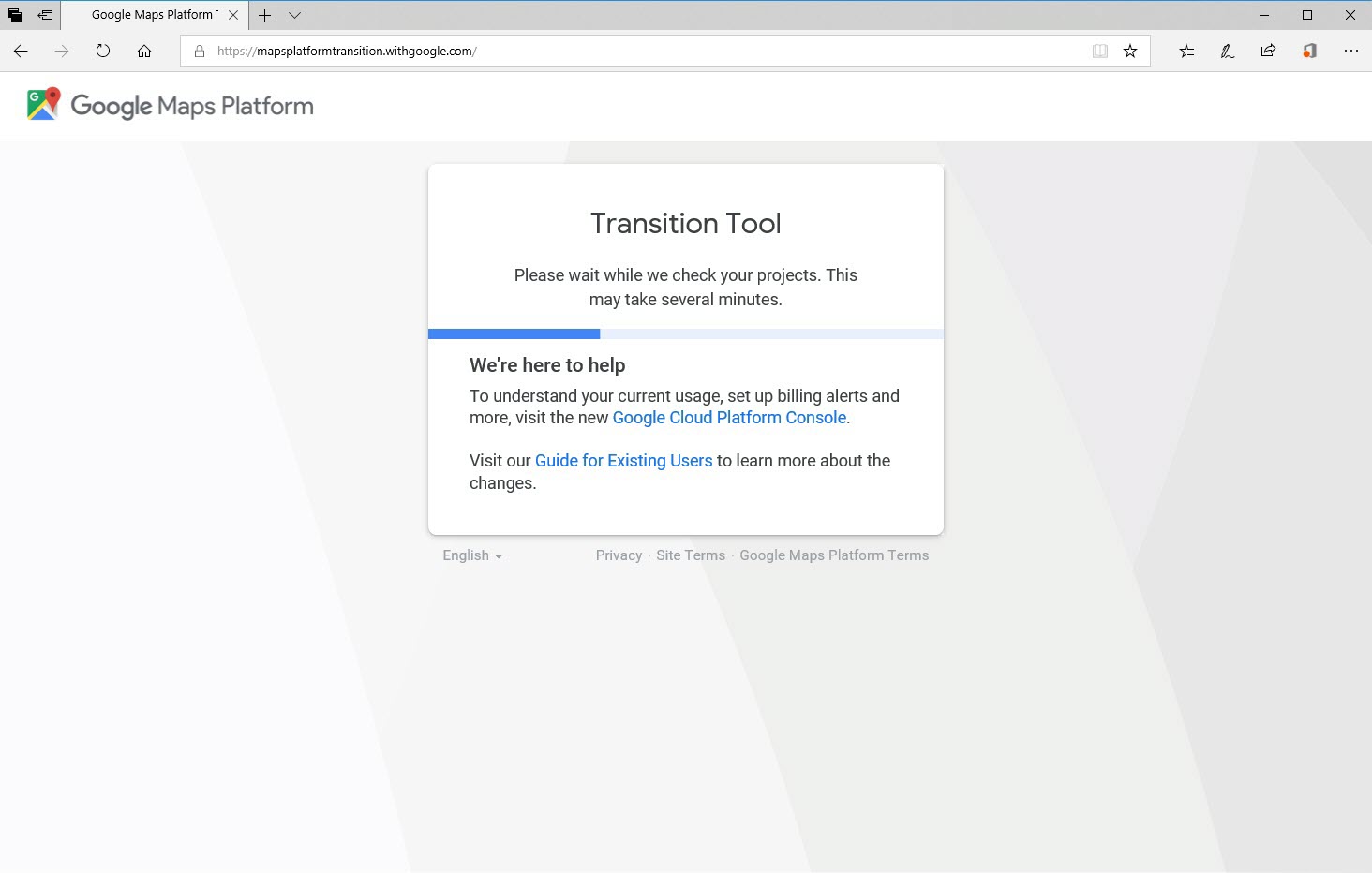Maximize the browser window
Image resolution: width=1372 pixels, height=873 pixels.
click(1307, 15)
